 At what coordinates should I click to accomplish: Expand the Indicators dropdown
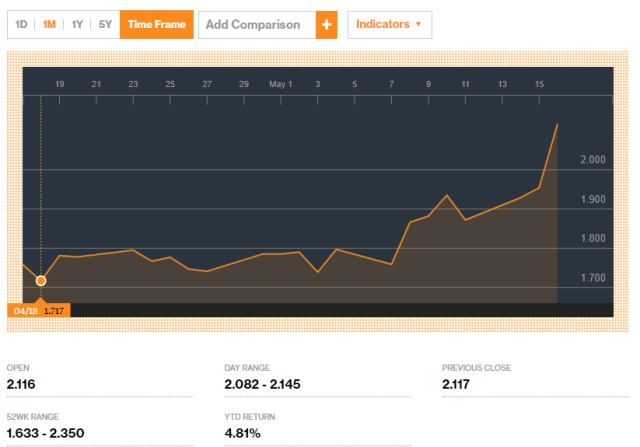[389, 25]
